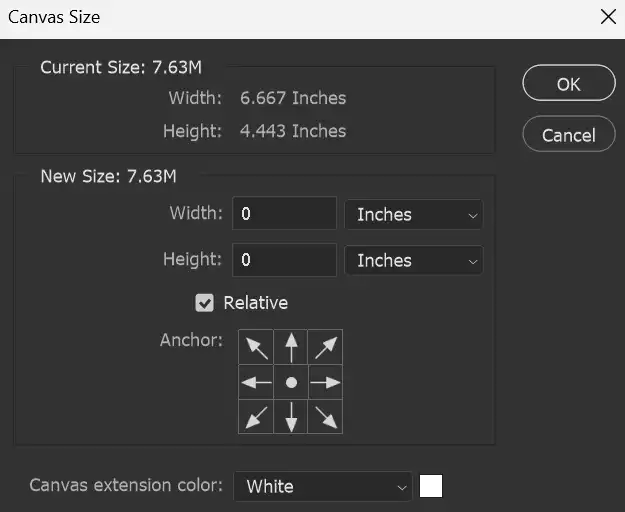
Task: Open the Height units Inches dropdown
Action: tap(413, 260)
